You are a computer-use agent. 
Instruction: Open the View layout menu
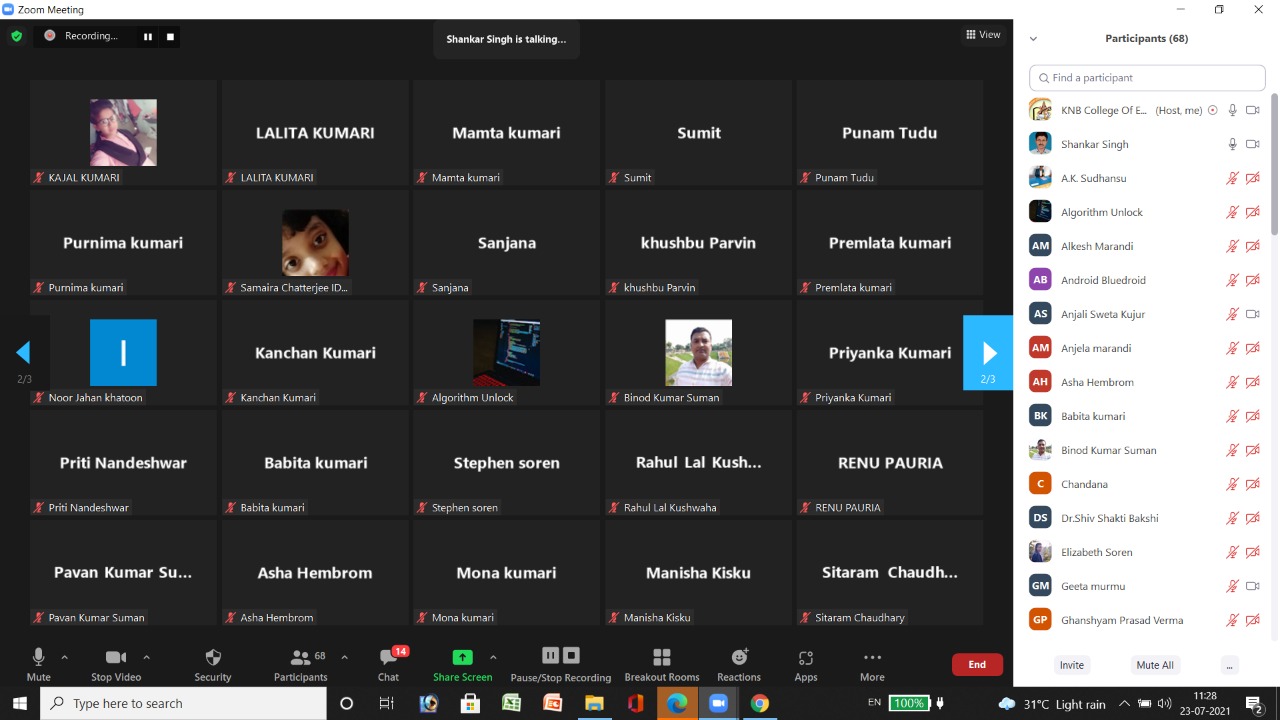tap(983, 35)
